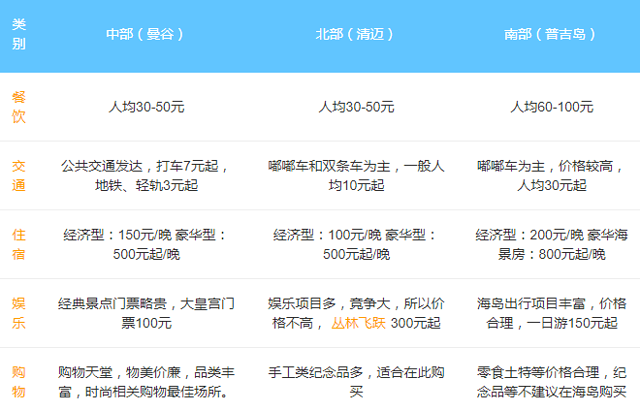640x411 pixels.
Task: Click the 类别 header cell
Action: 19,35
